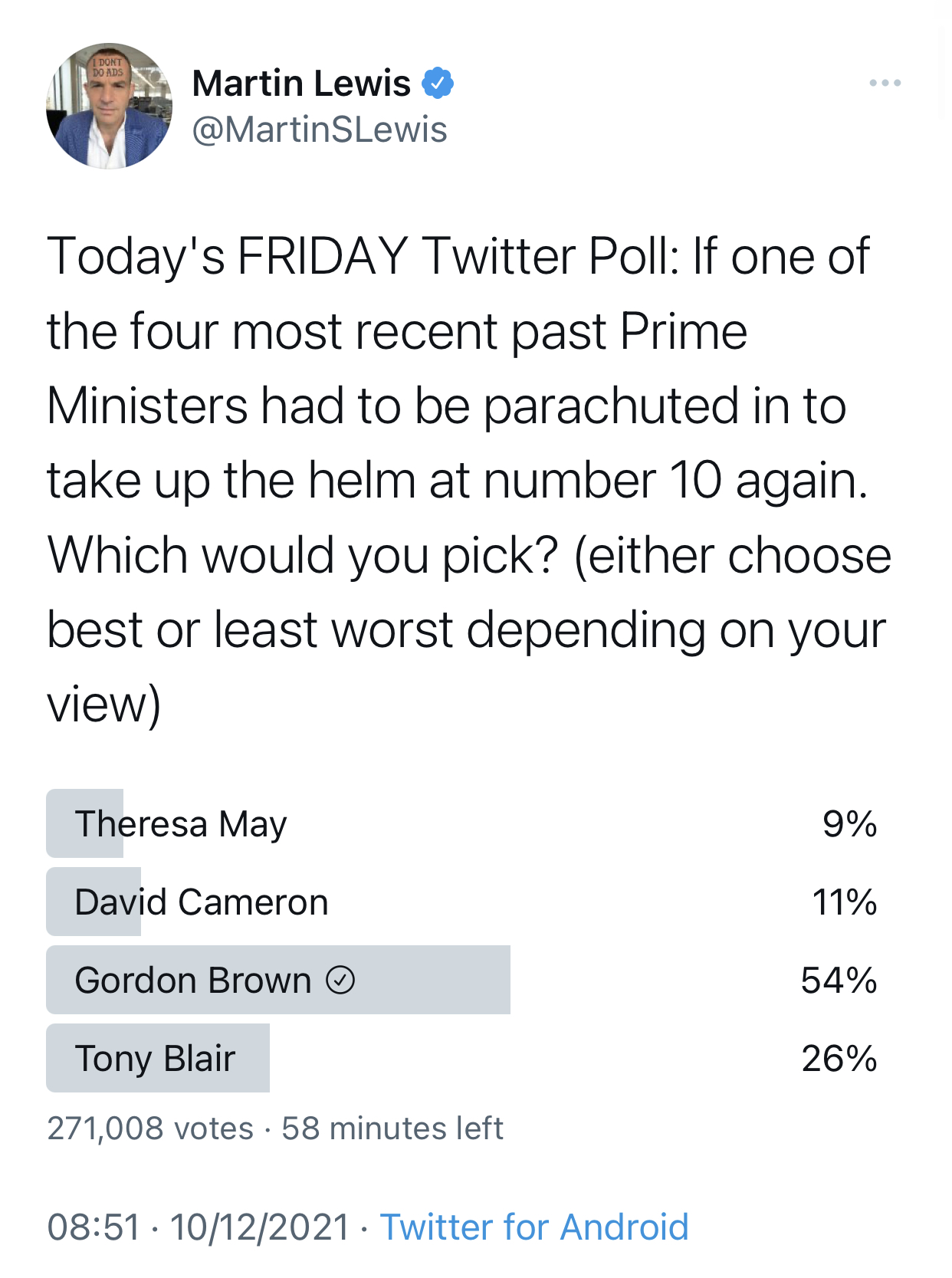Click the 10/12/2021 date

pos(260,1227)
